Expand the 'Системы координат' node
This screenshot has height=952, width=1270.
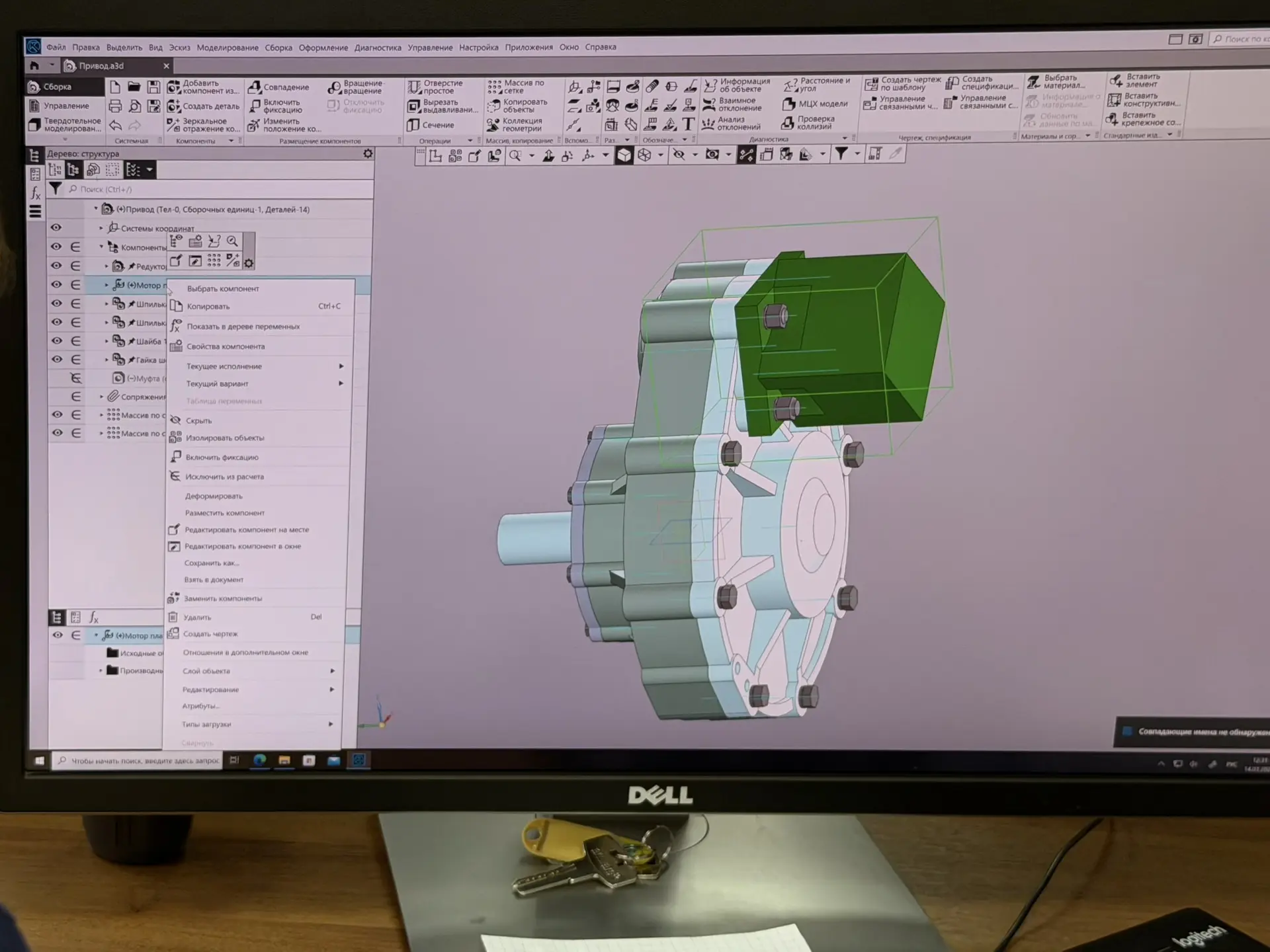(x=101, y=228)
